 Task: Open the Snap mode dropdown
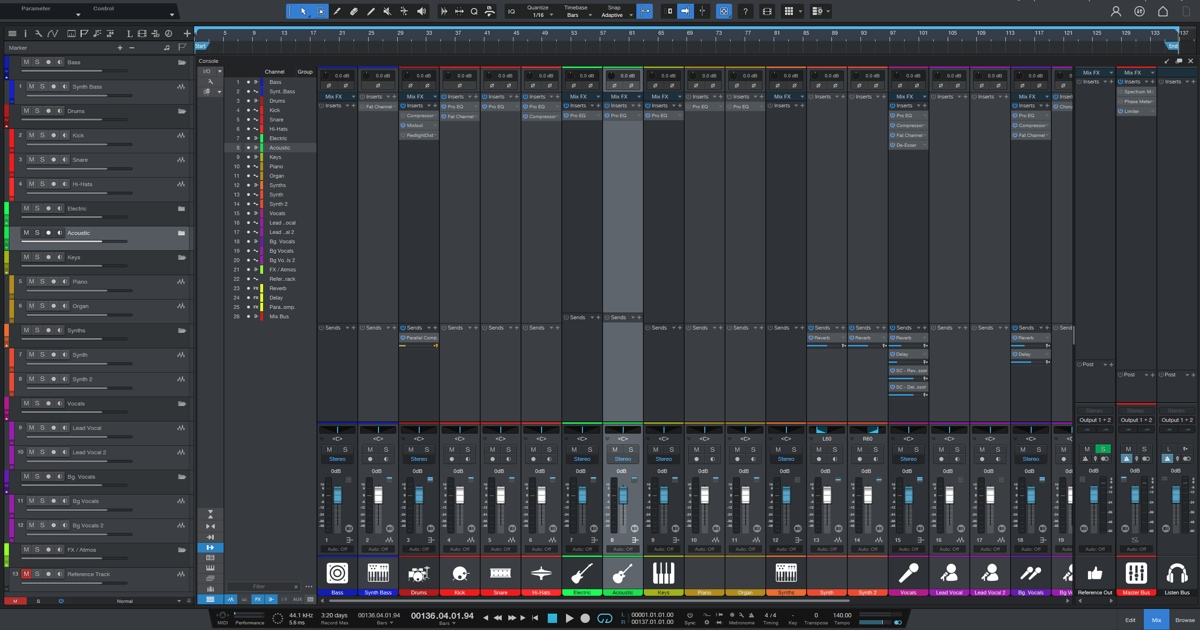pyautogui.click(x=612, y=15)
